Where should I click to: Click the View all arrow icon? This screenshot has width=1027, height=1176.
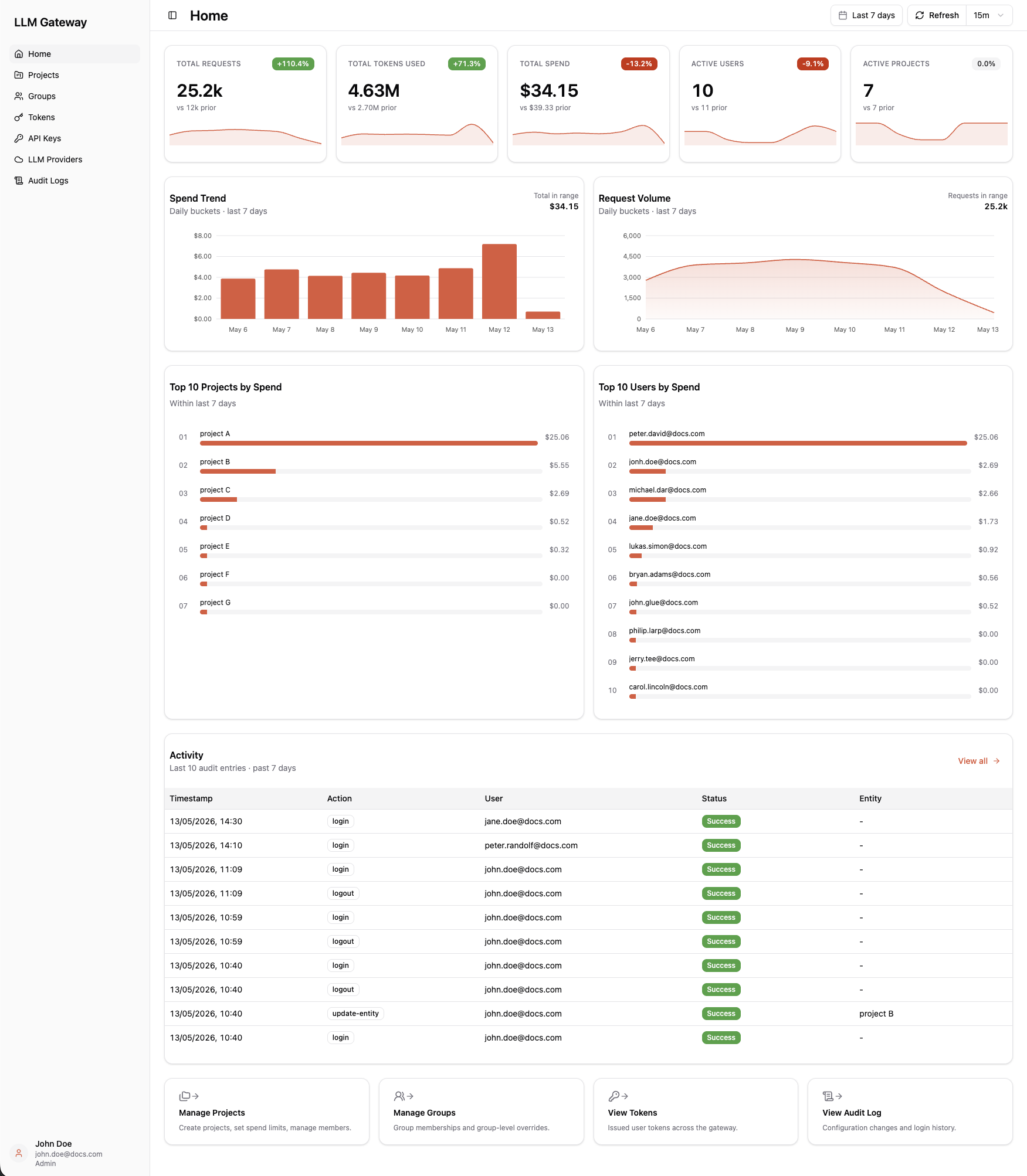997,761
